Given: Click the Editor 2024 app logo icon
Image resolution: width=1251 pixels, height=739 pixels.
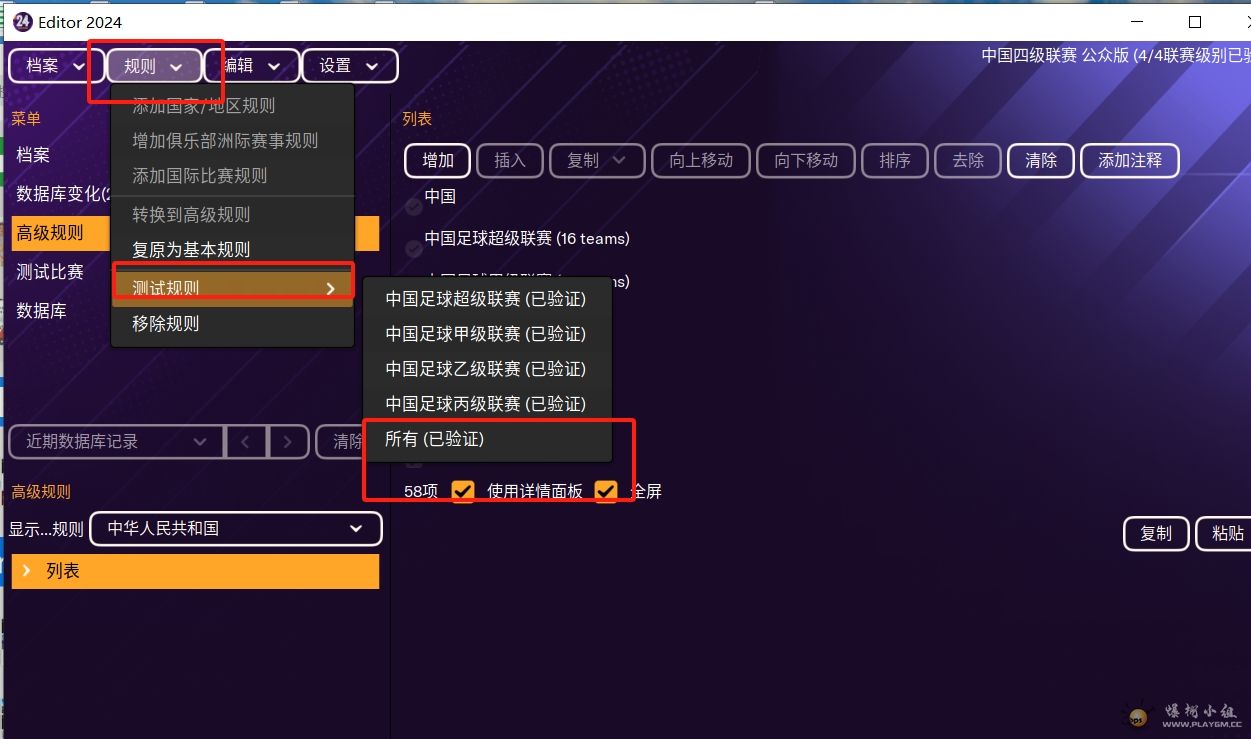Looking at the screenshot, I should [22, 21].
